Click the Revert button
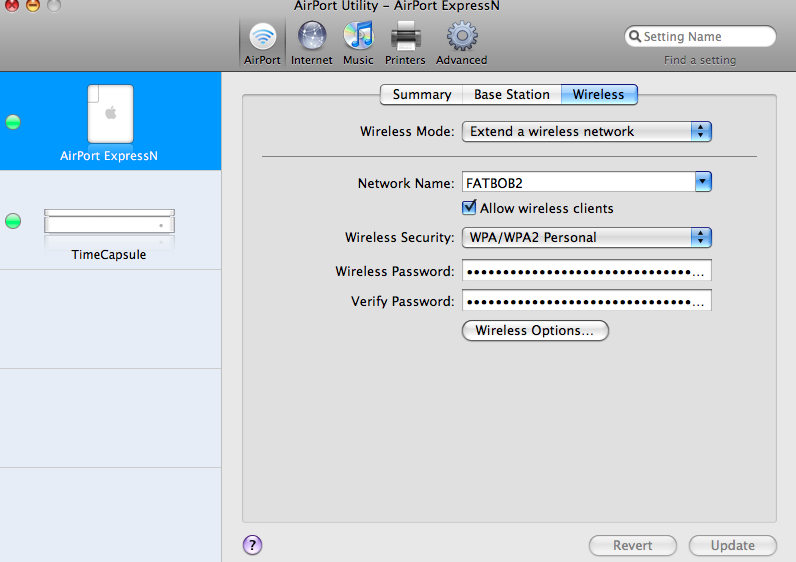Image resolution: width=796 pixels, height=562 pixels. click(x=633, y=545)
